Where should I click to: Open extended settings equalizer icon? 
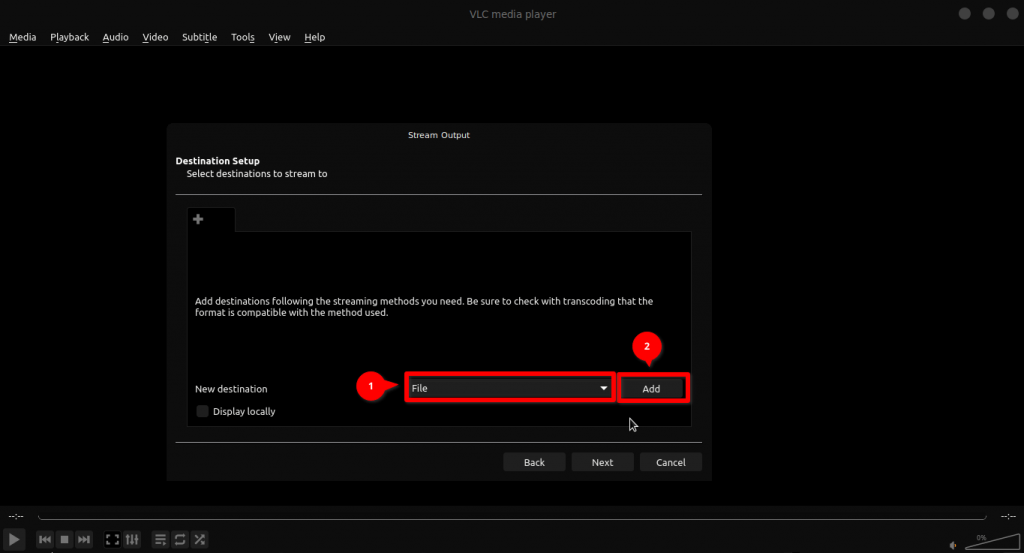(x=132, y=539)
